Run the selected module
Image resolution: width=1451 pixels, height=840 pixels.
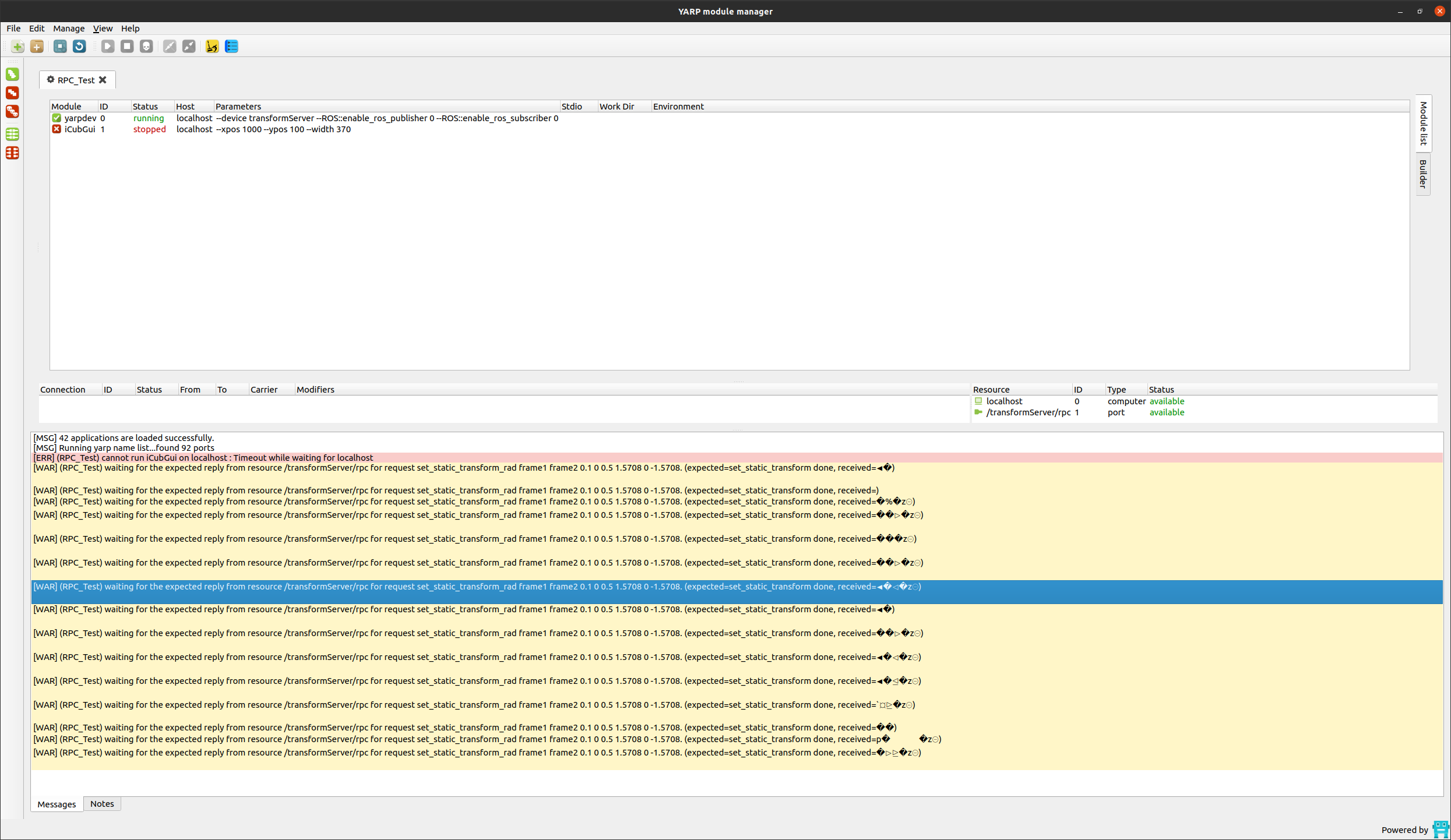(108, 46)
